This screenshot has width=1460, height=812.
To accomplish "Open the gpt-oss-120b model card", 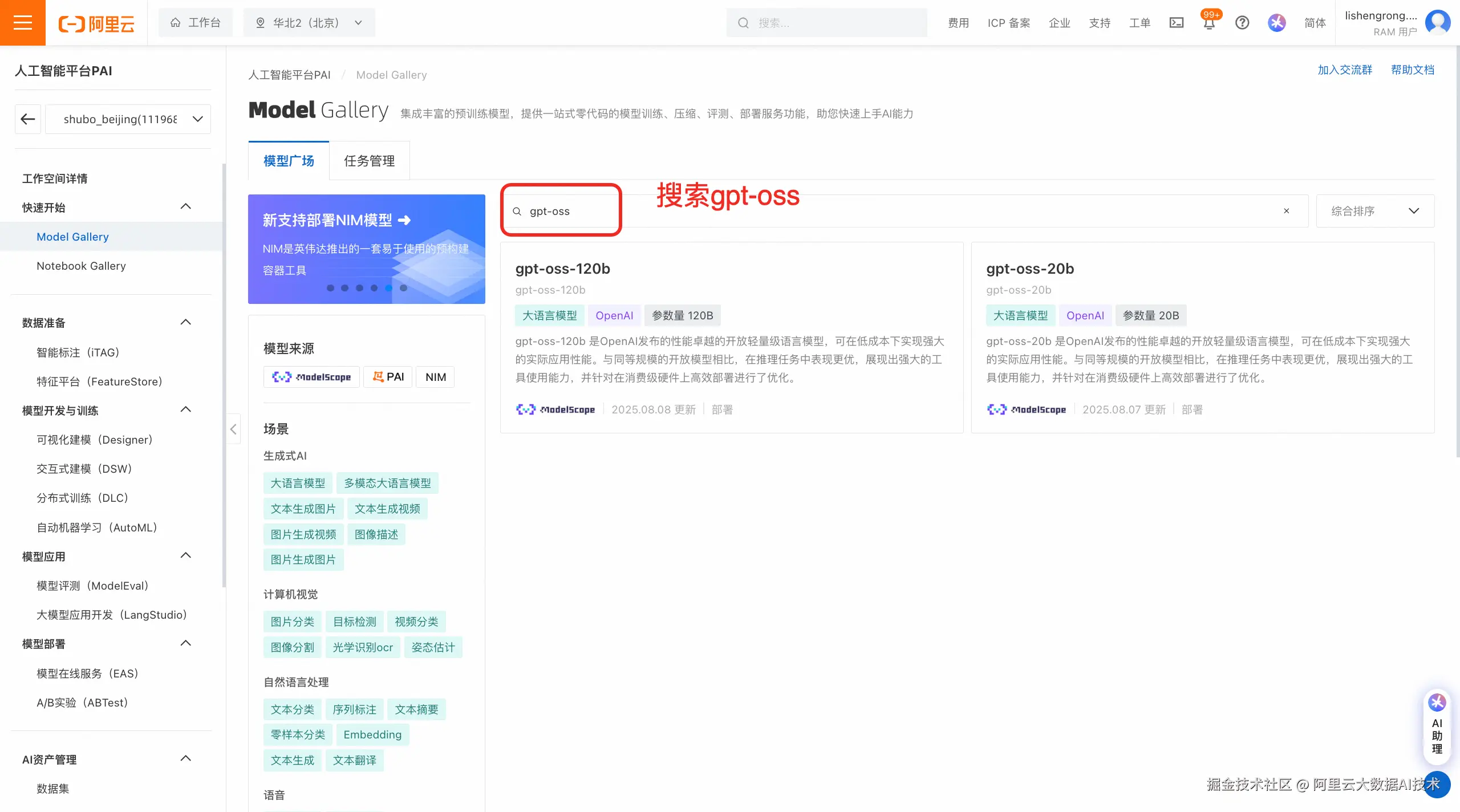I will click(x=732, y=338).
